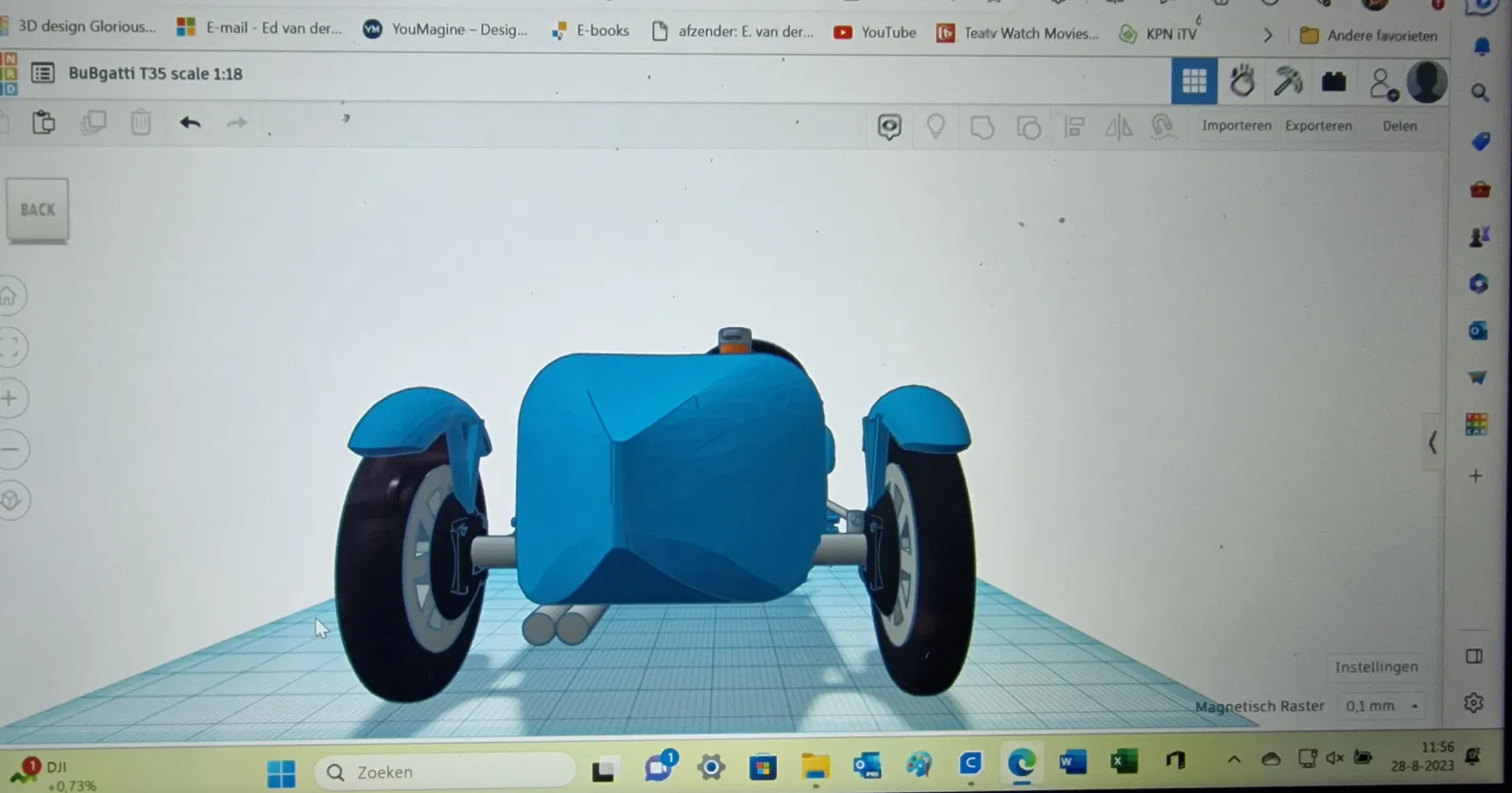Open the YouTube bookmark
Screen dimensions: 1512x793
coord(875,32)
